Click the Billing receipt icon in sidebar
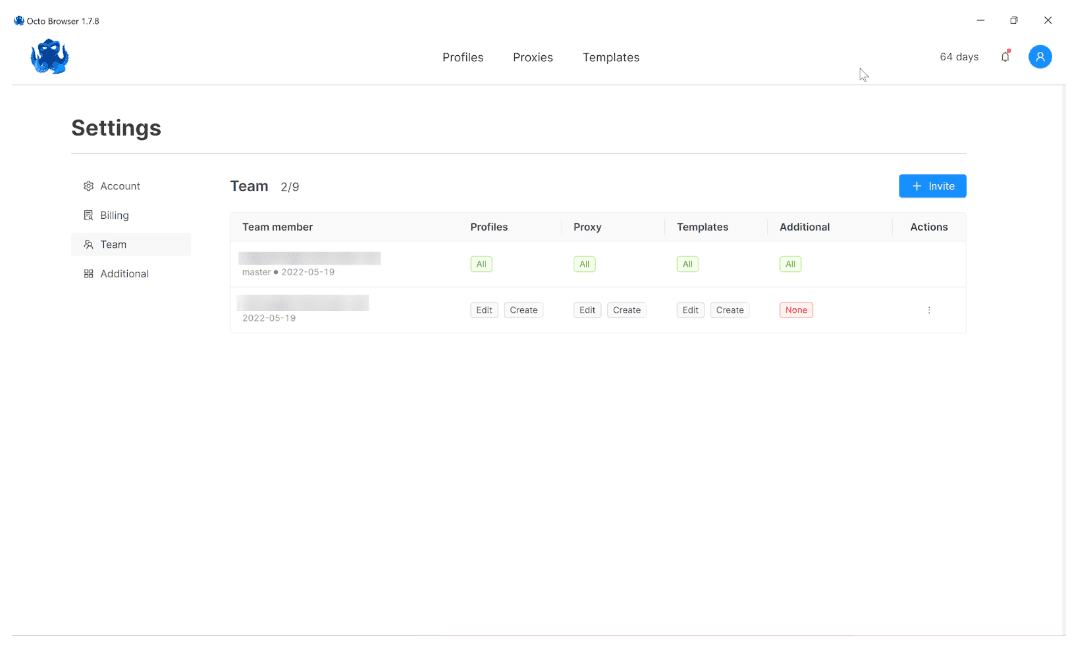The height and width of the screenshot is (651, 1078). pos(88,215)
